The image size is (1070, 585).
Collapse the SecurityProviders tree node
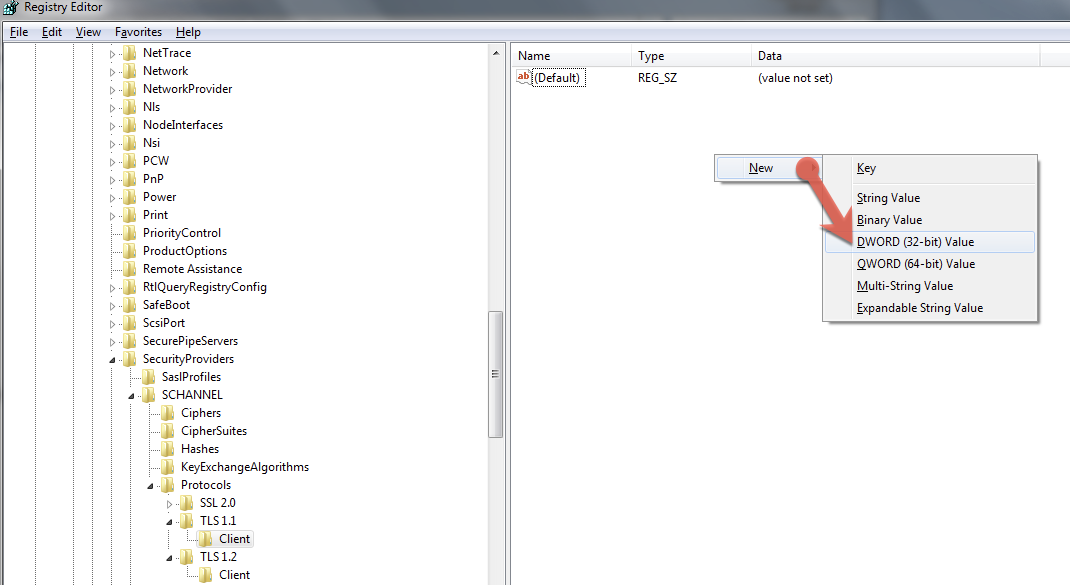pyautogui.click(x=113, y=359)
